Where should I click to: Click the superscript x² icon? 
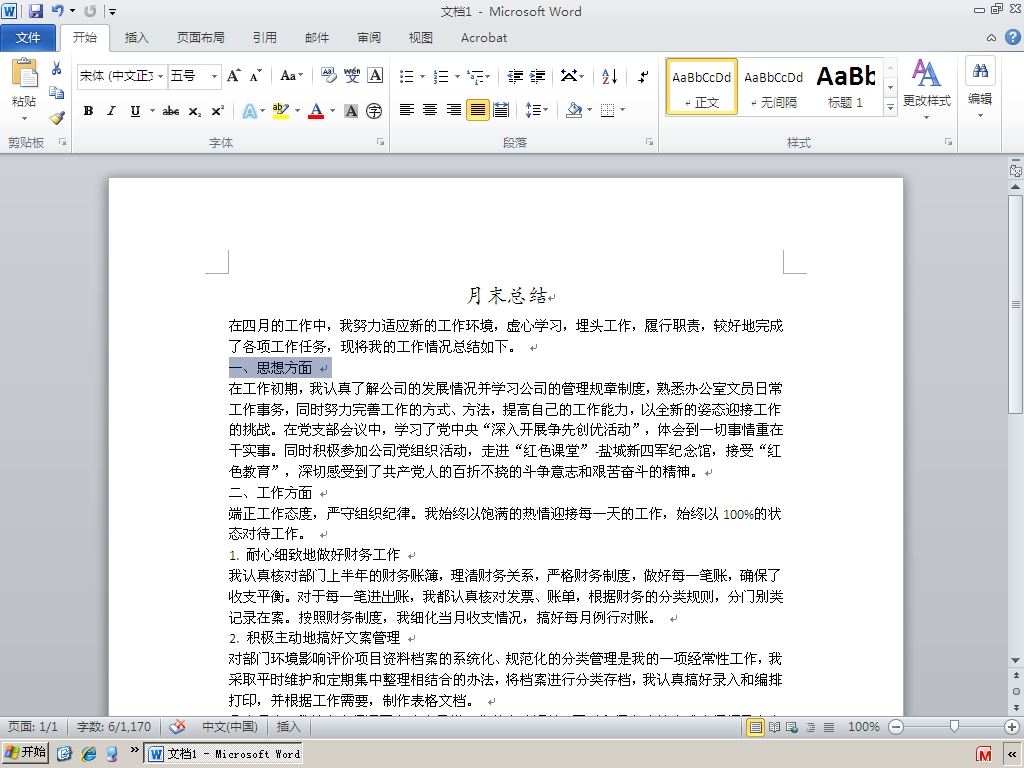[x=217, y=111]
